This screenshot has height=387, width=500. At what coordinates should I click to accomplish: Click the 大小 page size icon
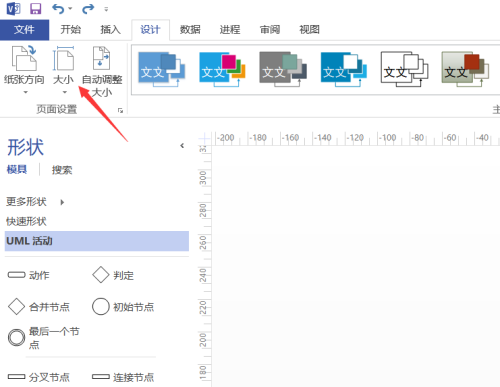coord(63,59)
